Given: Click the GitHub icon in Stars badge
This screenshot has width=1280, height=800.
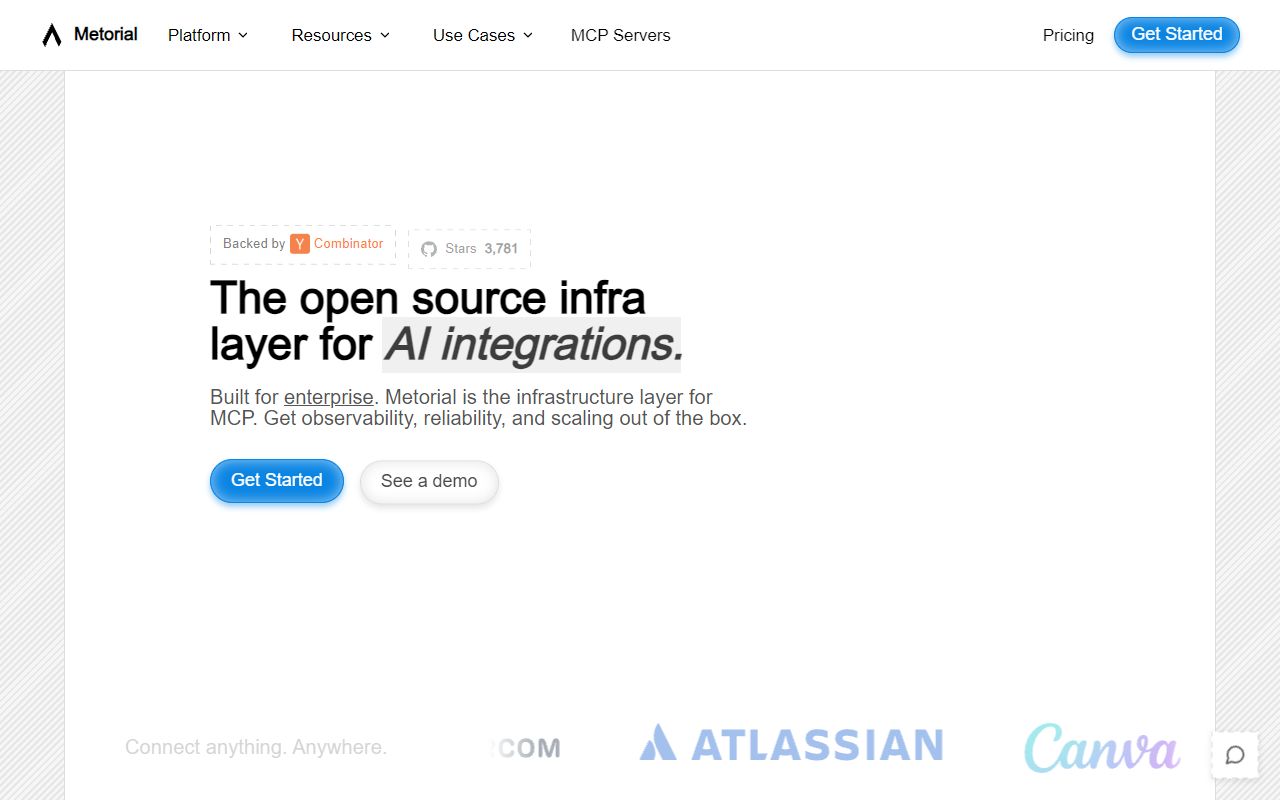Looking at the screenshot, I should [429, 249].
